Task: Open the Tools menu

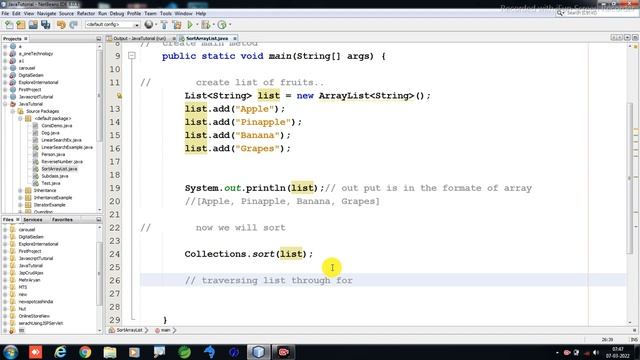Action: pyautogui.click(x=166, y=13)
